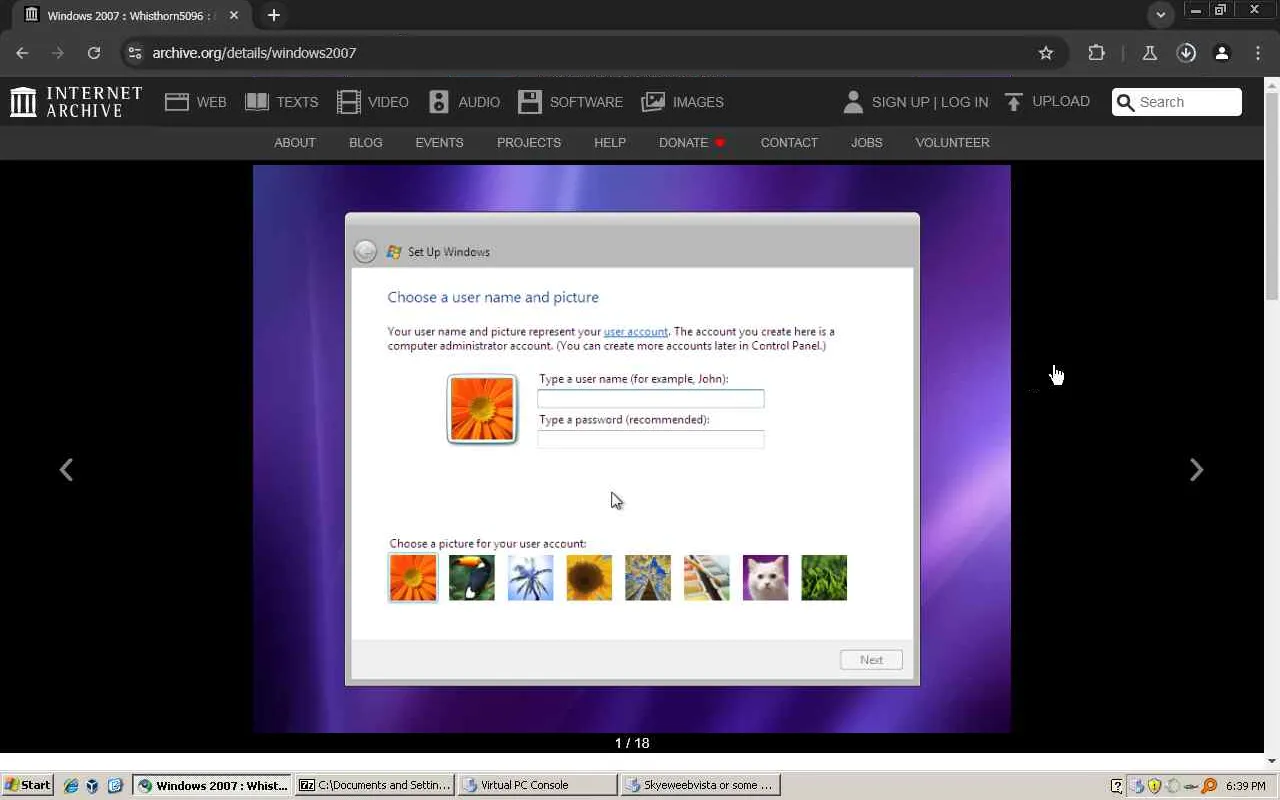This screenshot has height=800, width=1280.
Task: Open the Chrome Labs flask icon
Action: click(x=1150, y=53)
